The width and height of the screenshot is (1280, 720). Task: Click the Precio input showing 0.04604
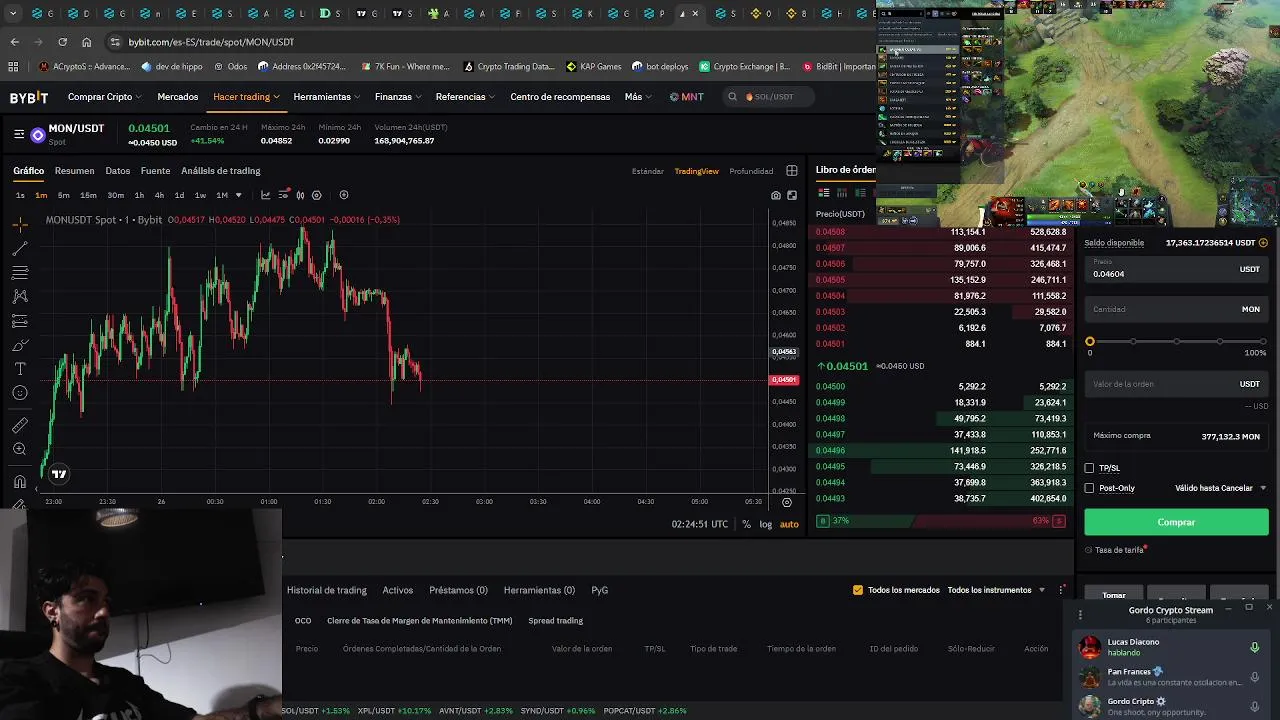(1176, 269)
